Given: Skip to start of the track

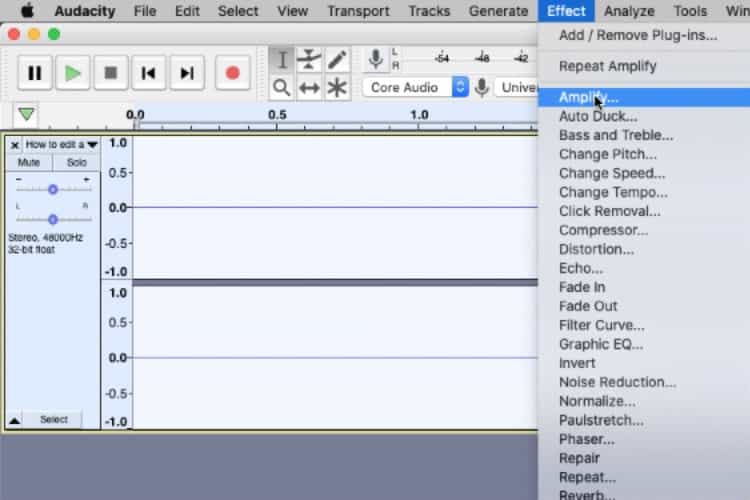Looking at the screenshot, I should click(149, 73).
